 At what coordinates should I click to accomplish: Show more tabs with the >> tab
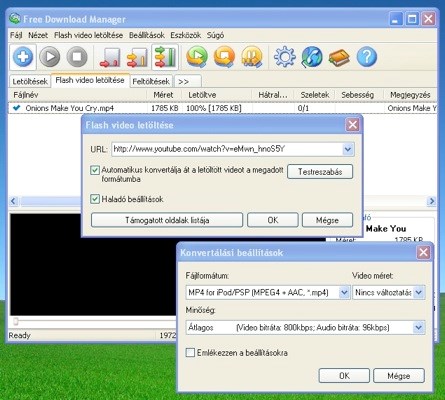(x=188, y=81)
